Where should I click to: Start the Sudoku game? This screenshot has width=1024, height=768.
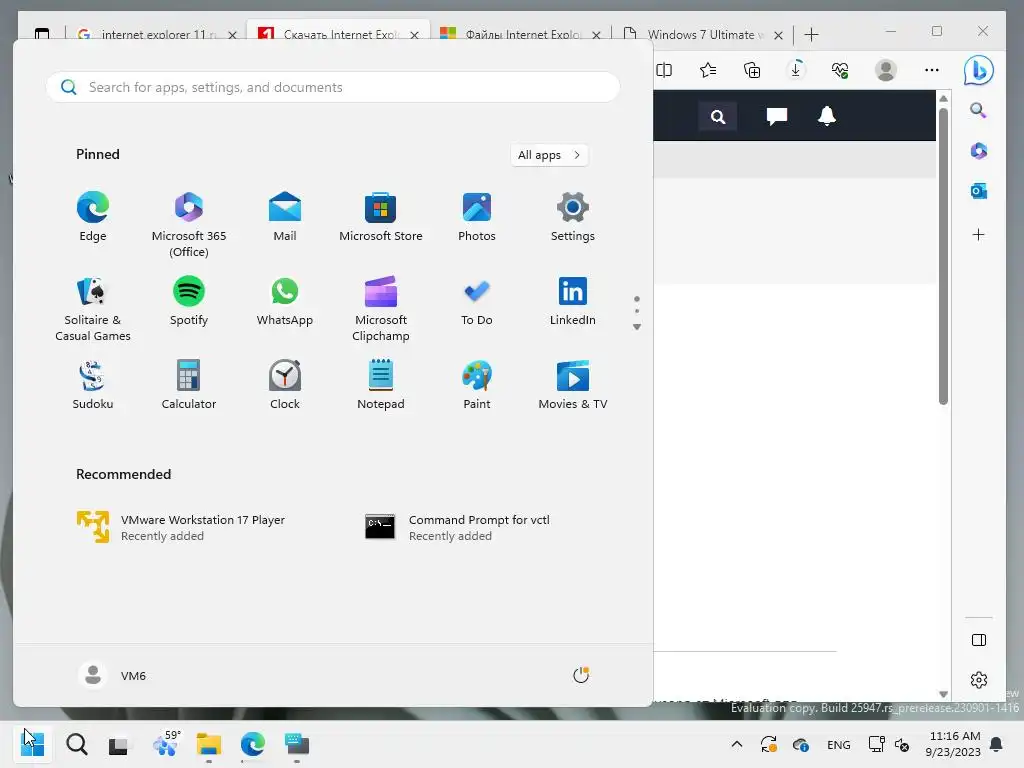click(93, 385)
